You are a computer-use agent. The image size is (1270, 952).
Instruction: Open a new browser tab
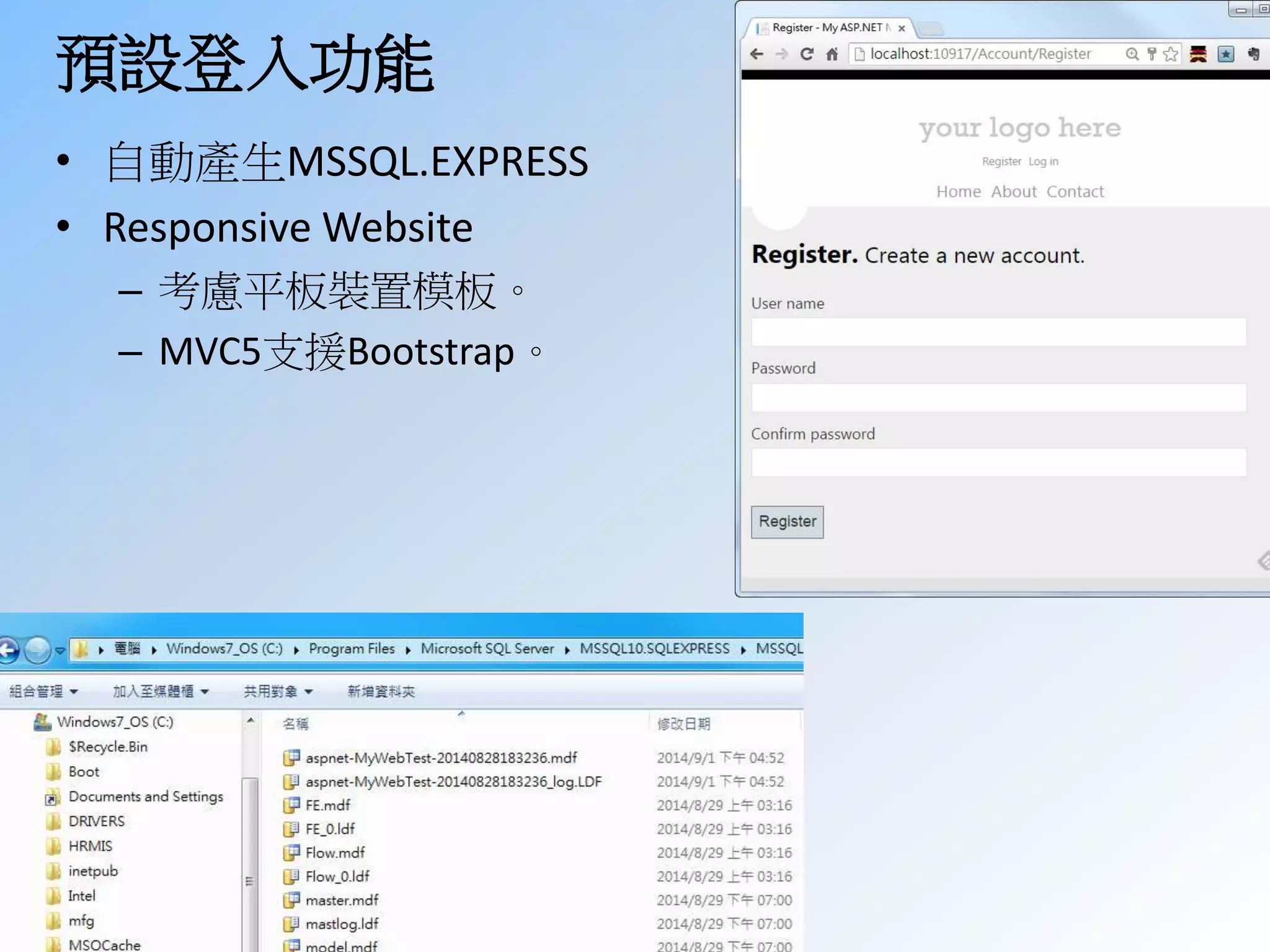(x=930, y=29)
